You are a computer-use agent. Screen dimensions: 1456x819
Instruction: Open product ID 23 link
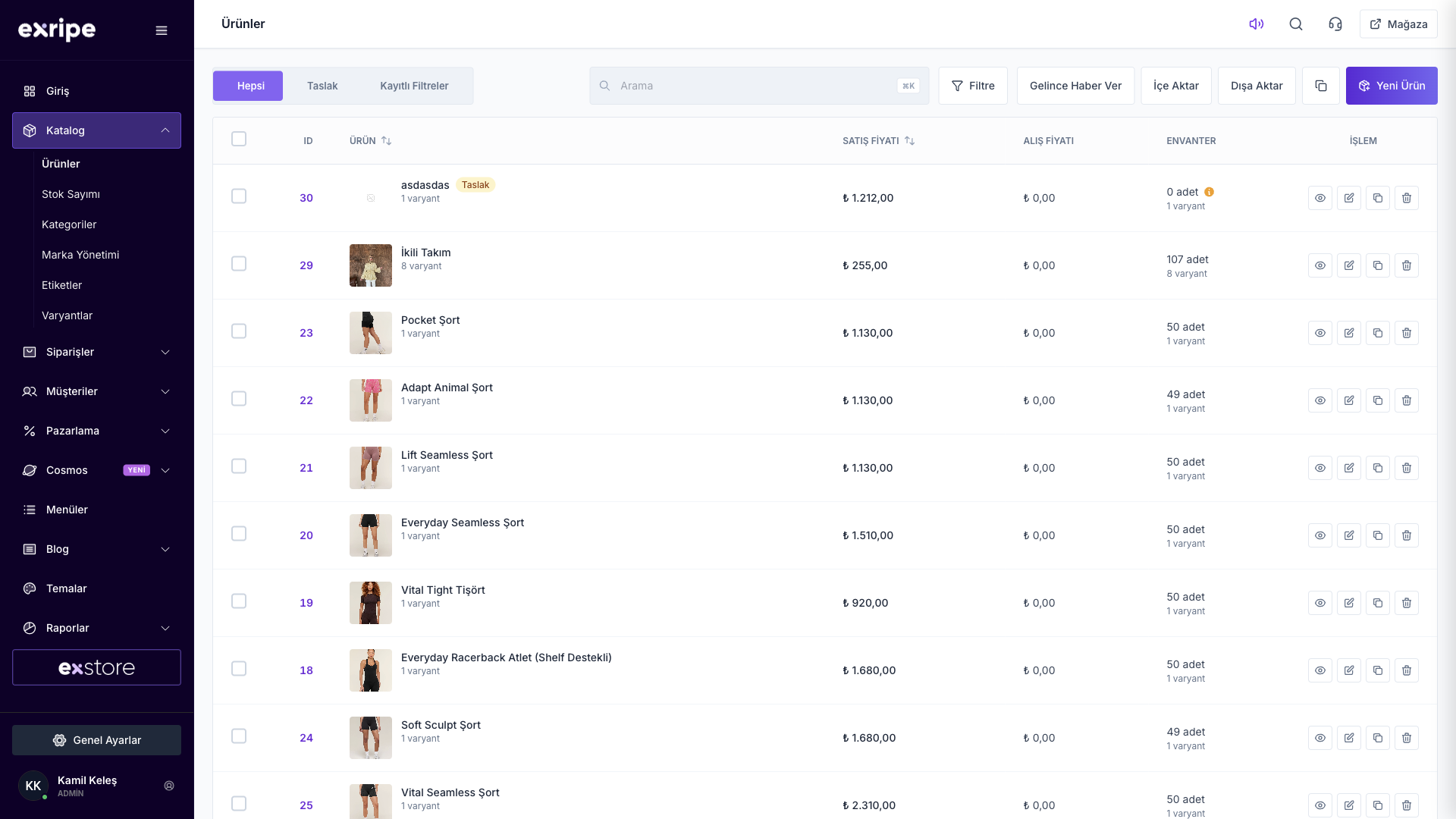306,333
